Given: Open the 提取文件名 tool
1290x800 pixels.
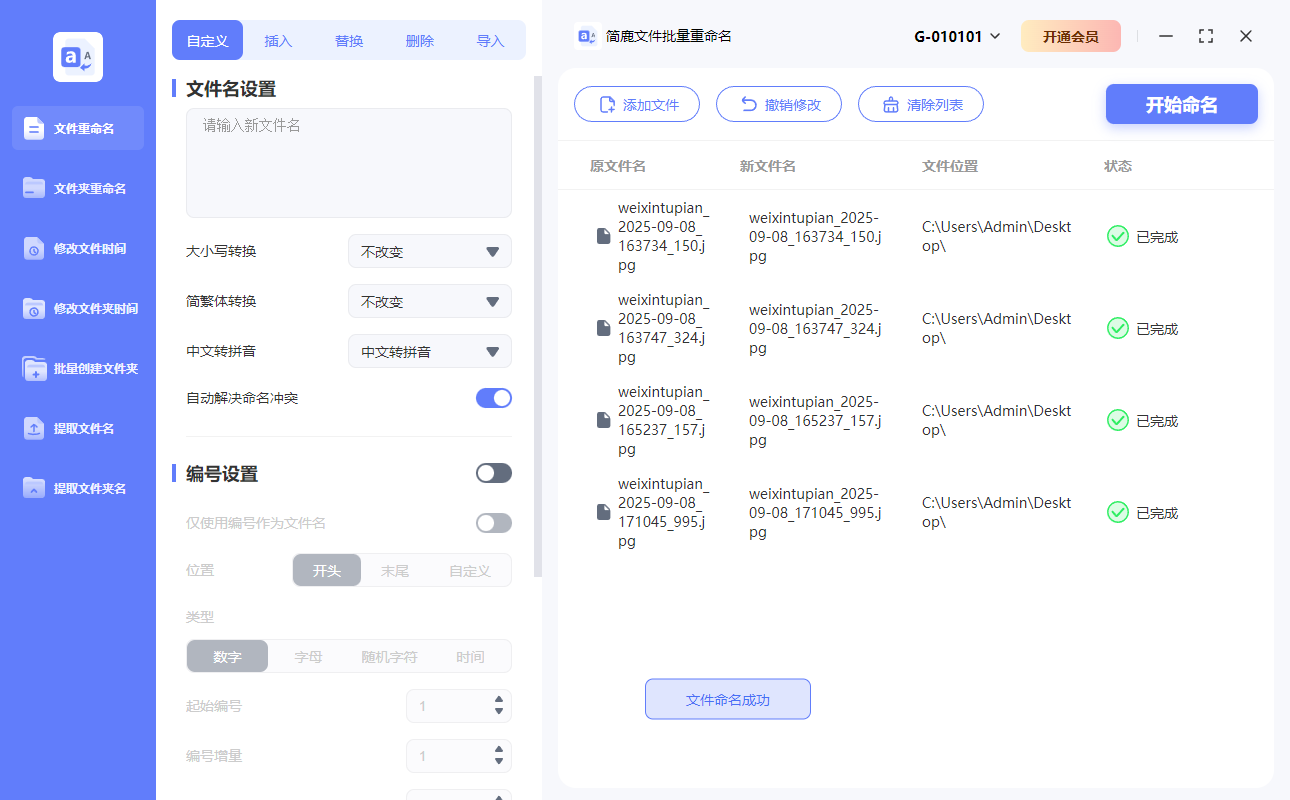Looking at the screenshot, I should pos(77,428).
